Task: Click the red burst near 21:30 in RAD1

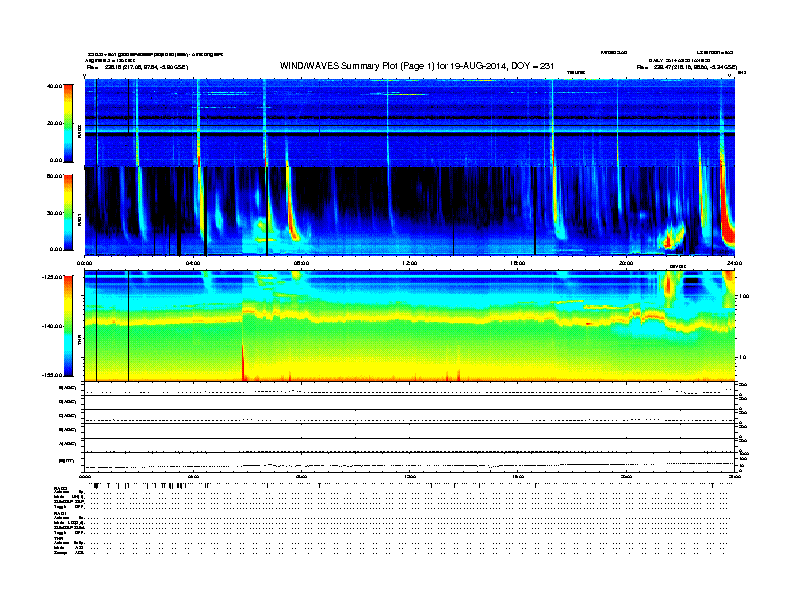Action: pyautogui.click(x=668, y=241)
